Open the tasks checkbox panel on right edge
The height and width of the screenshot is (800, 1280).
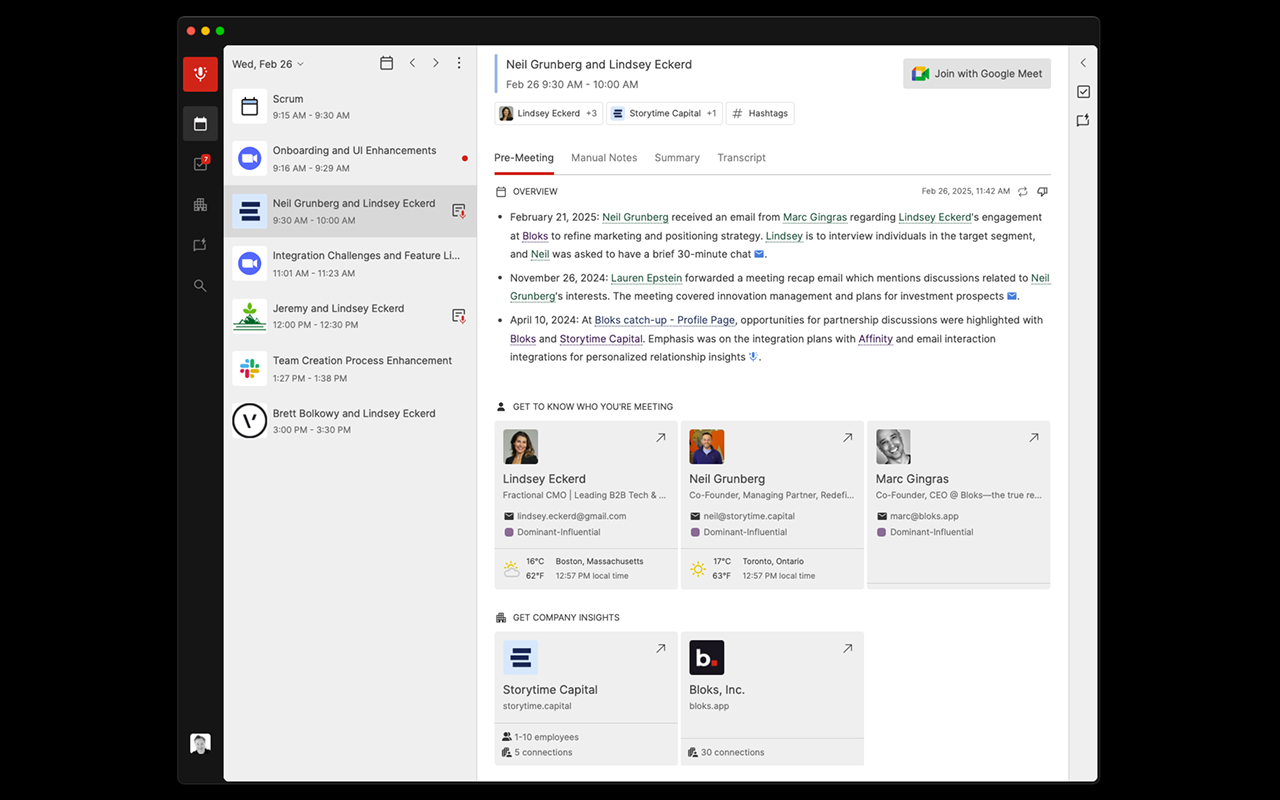[1082, 91]
